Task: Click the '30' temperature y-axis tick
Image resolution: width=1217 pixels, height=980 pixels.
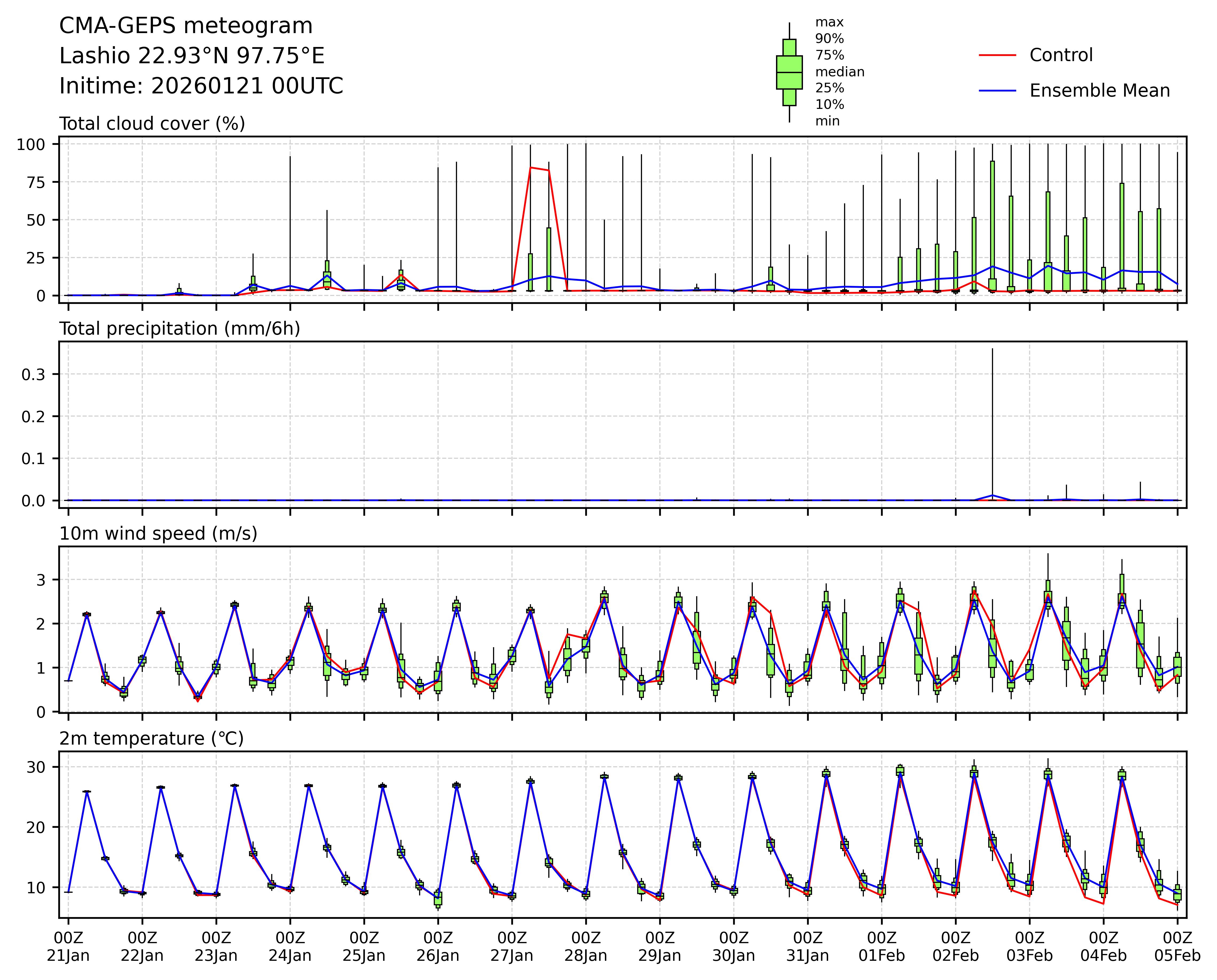Action: [x=36, y=767]
